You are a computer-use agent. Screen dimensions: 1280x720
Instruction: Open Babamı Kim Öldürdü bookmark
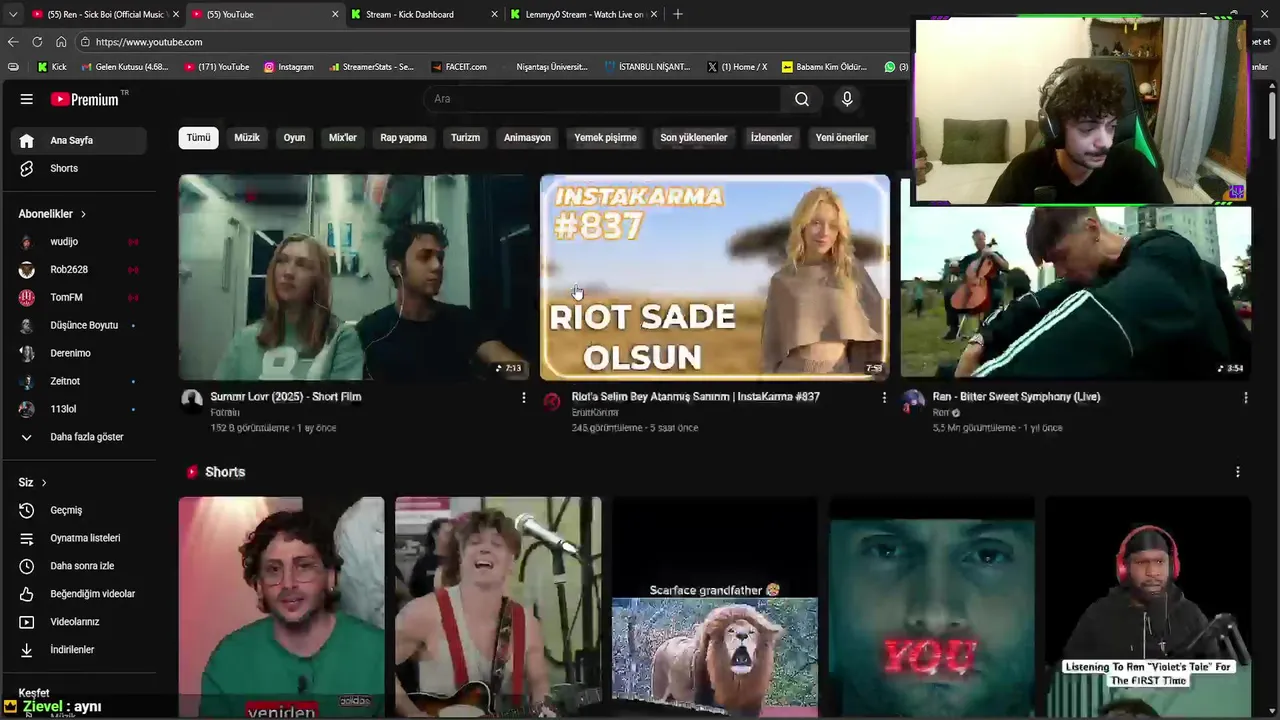click(x=825, y=67)
